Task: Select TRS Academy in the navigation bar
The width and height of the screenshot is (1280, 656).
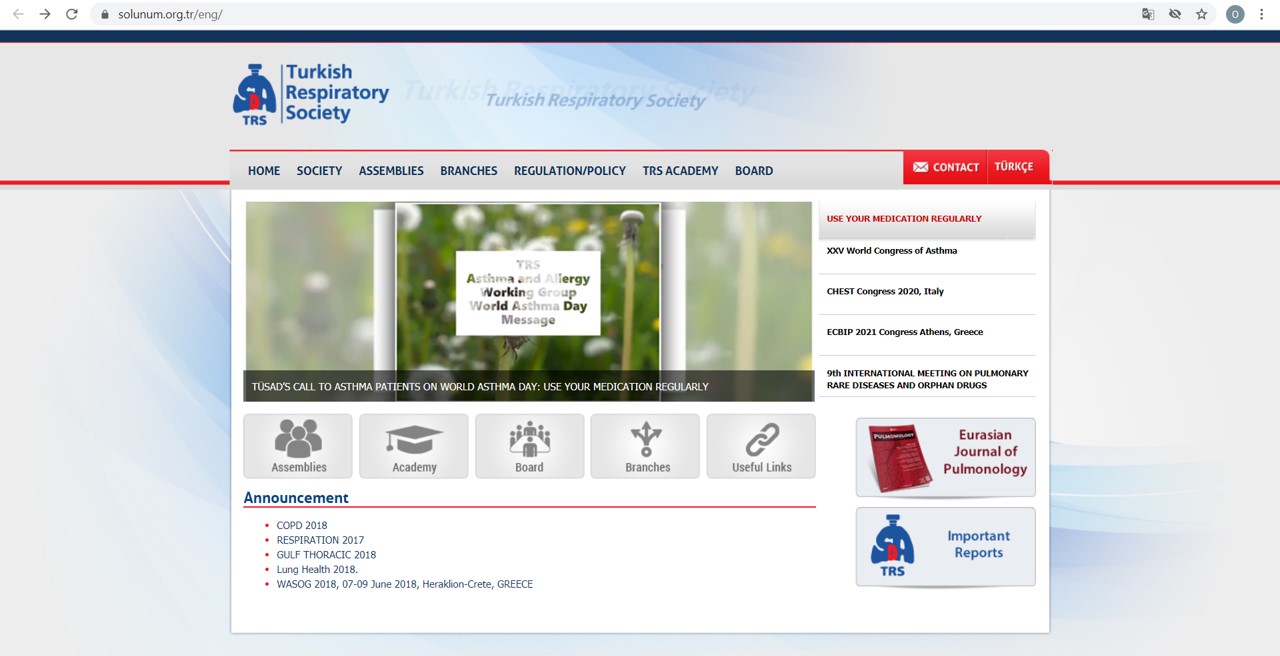Action: coord(680,171)
